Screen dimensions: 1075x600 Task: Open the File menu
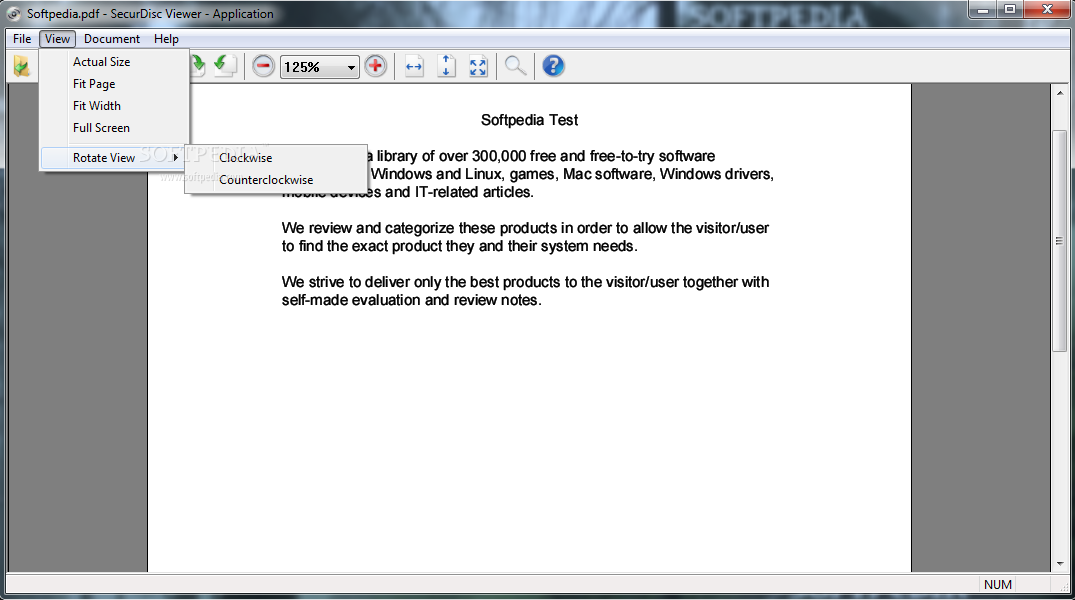click(22, 39)
